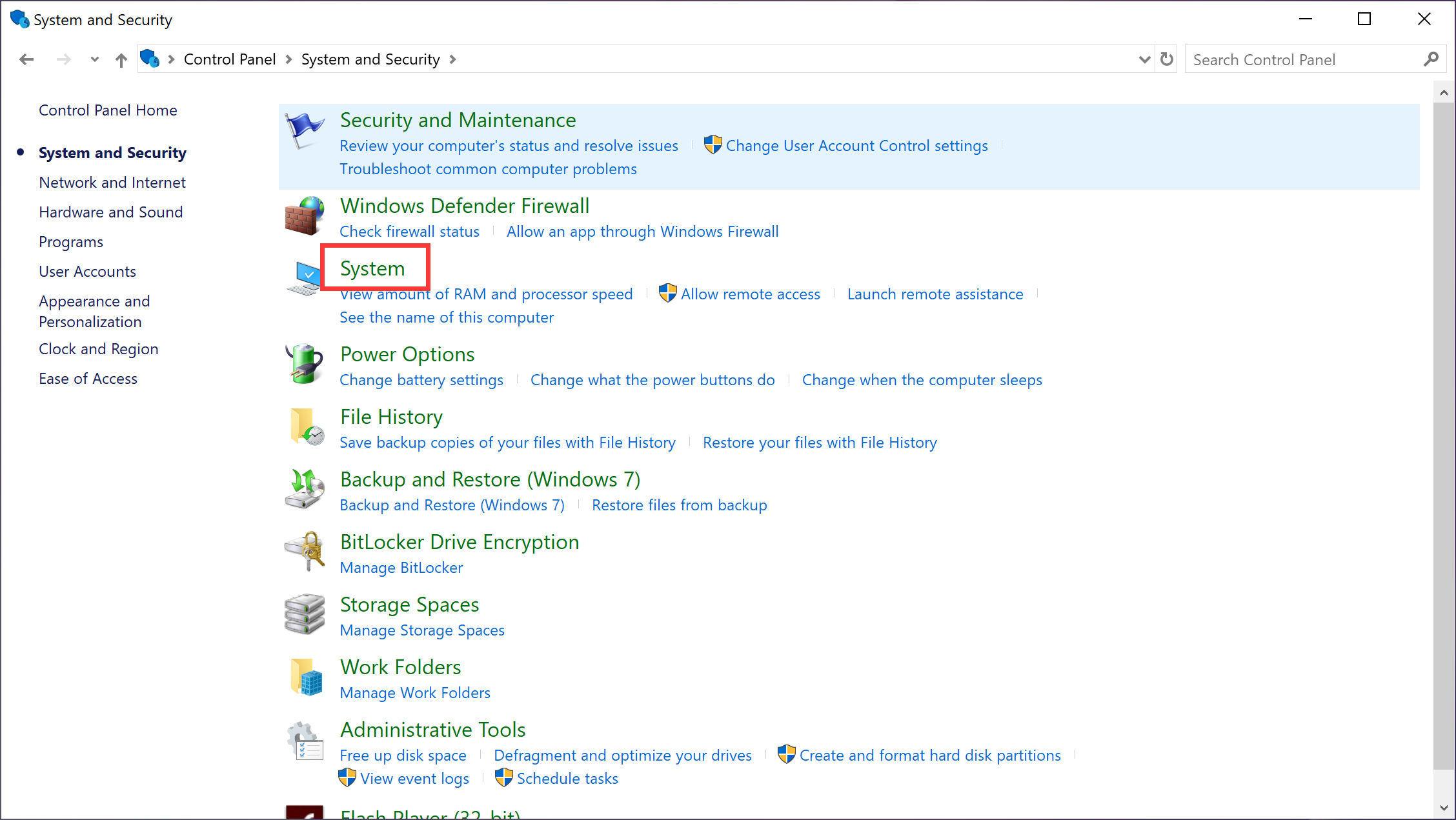This screenshot has height=820, width=1456.
Task: Open Programs category in sidebar
Action: (71, 242)
